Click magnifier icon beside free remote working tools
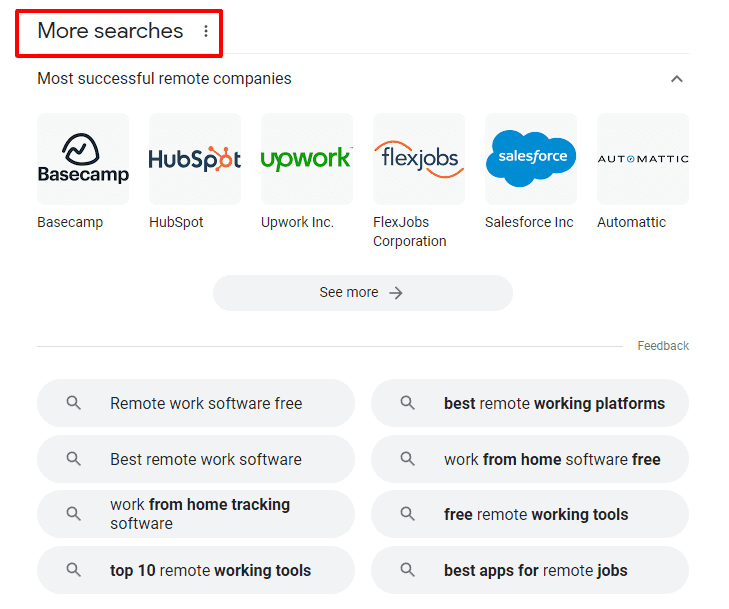 pyautogui.click(x=408, y=514)
